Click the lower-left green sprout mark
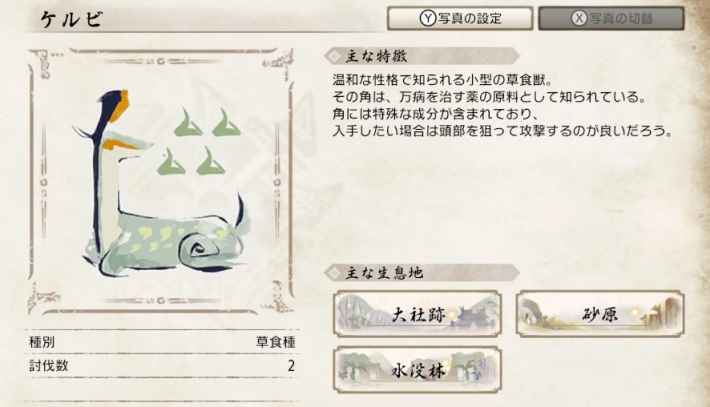 tap(171, 161)
